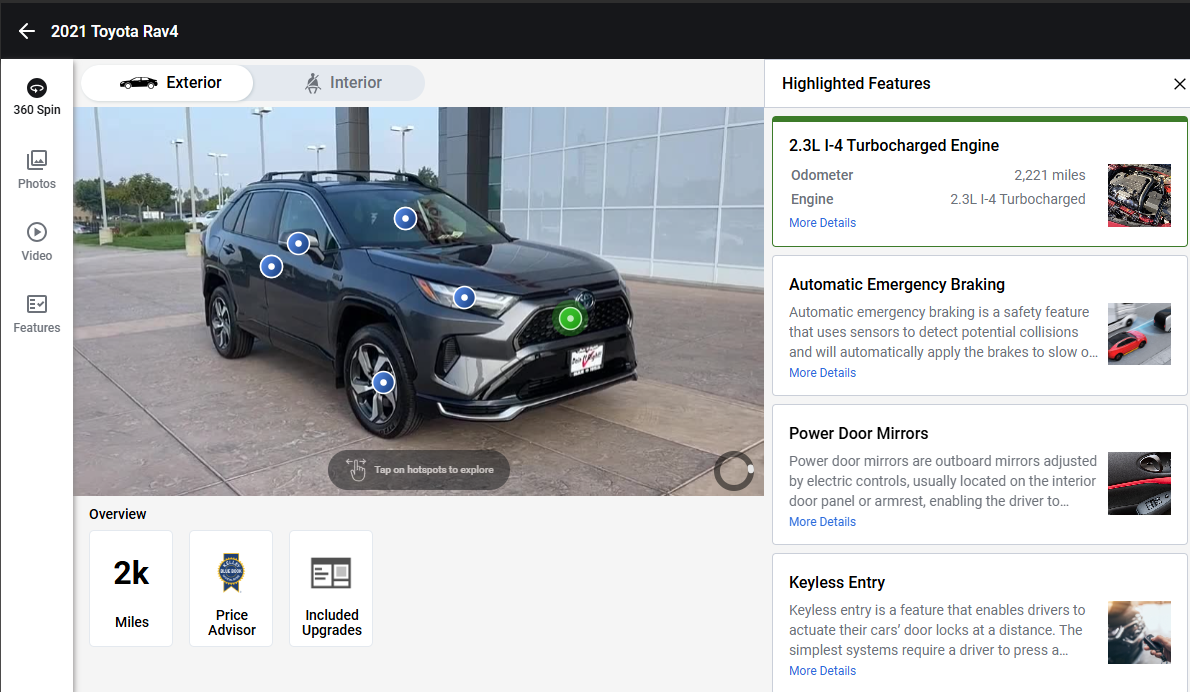Viewport: 1190px width, 692px height.
Task: Open More Details for Power Door Mirrors
Action: [822, 521]
